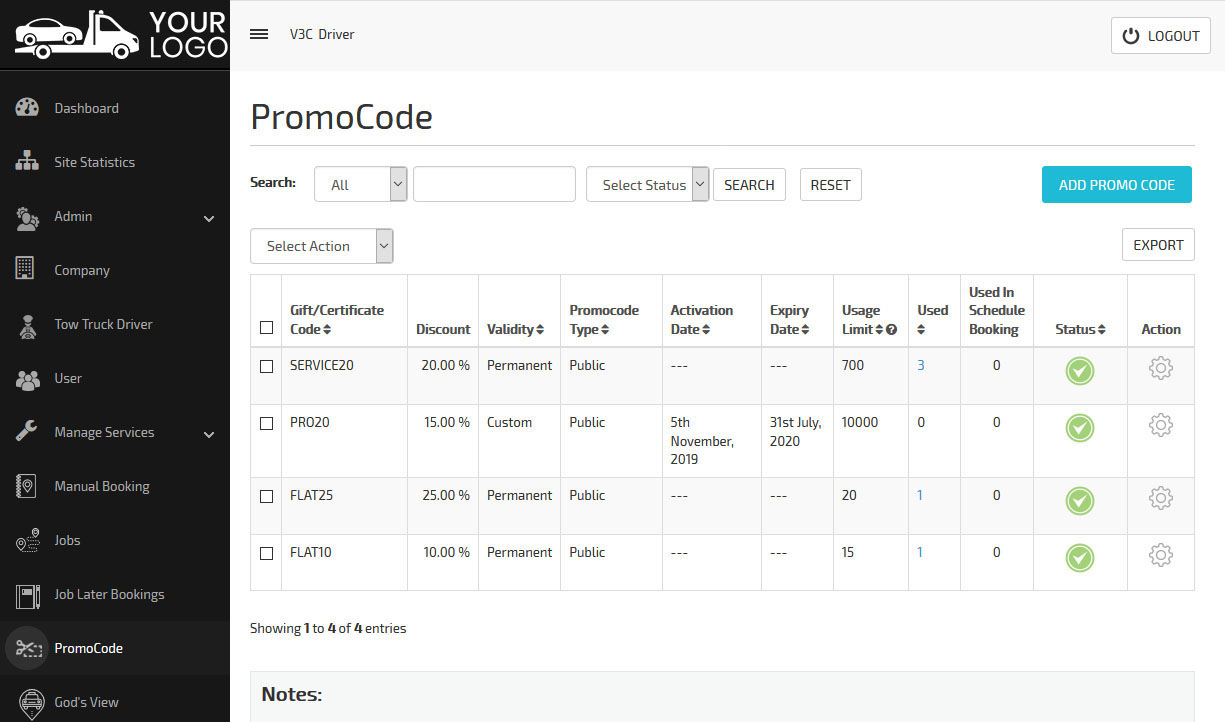The width and height of the screenshot is (1225, 722).
Task: Sort table by Validity column
Action: (x=515, y=329)
